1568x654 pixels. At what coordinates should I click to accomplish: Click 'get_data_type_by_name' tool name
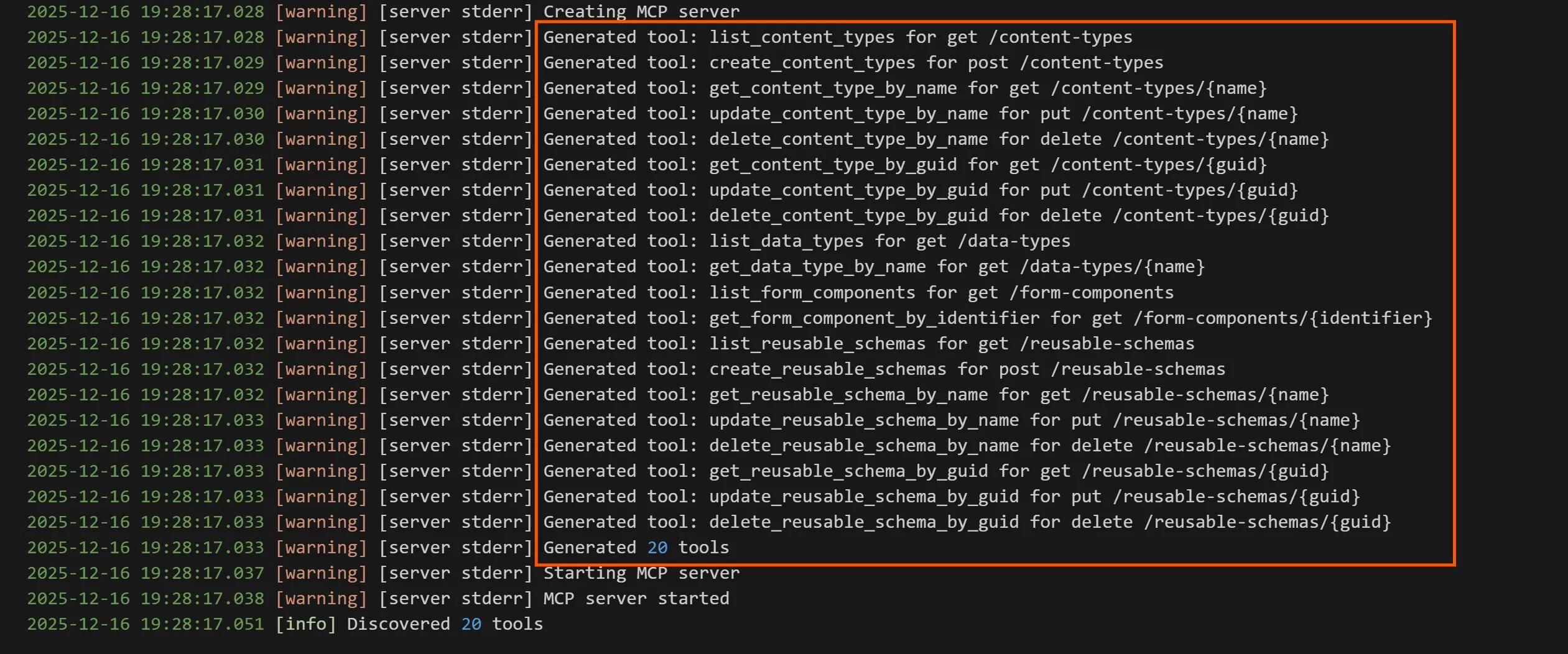817,267
